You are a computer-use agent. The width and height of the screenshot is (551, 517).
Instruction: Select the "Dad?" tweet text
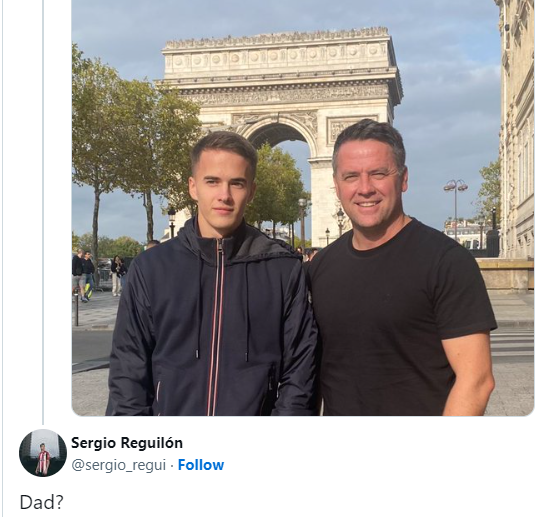pyautogui.click(x=41, y=502)
